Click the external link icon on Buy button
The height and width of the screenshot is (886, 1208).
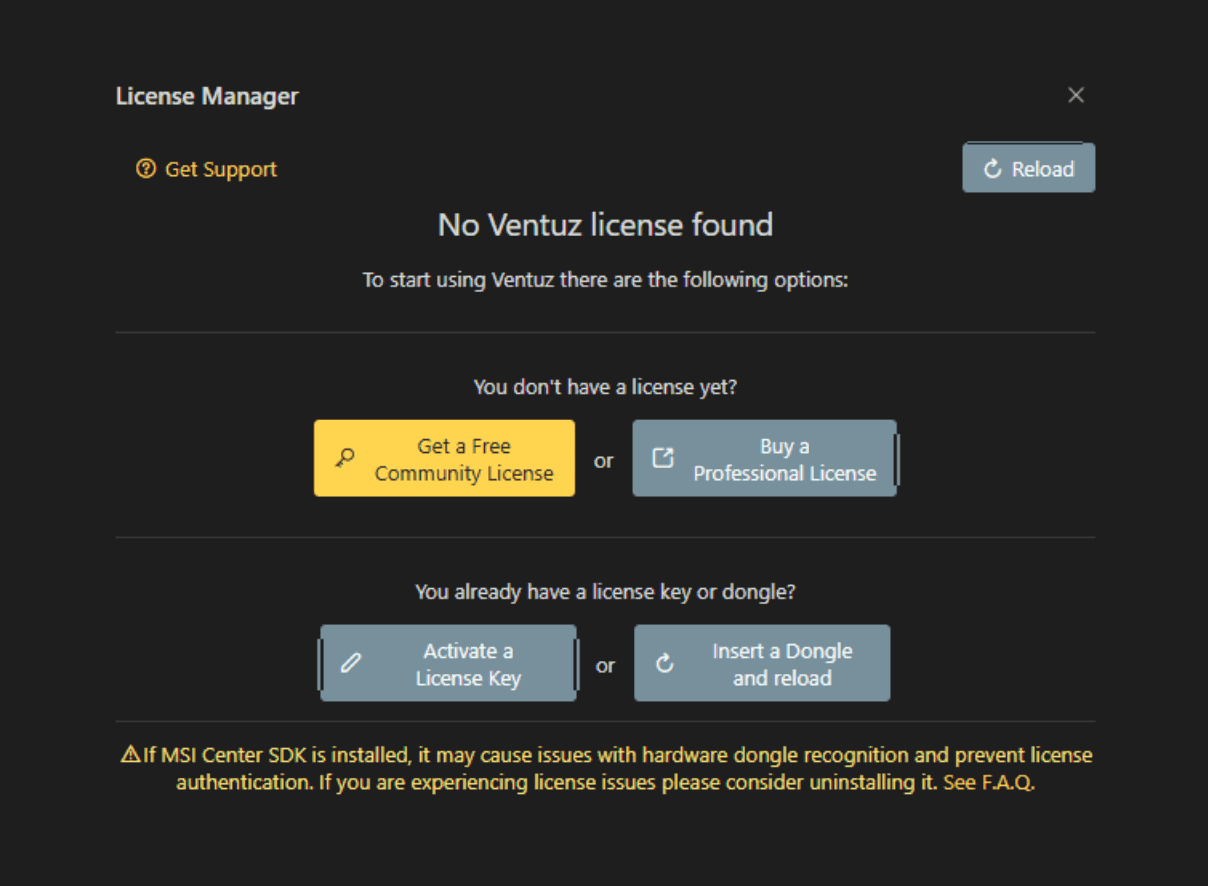pos(663,458)
